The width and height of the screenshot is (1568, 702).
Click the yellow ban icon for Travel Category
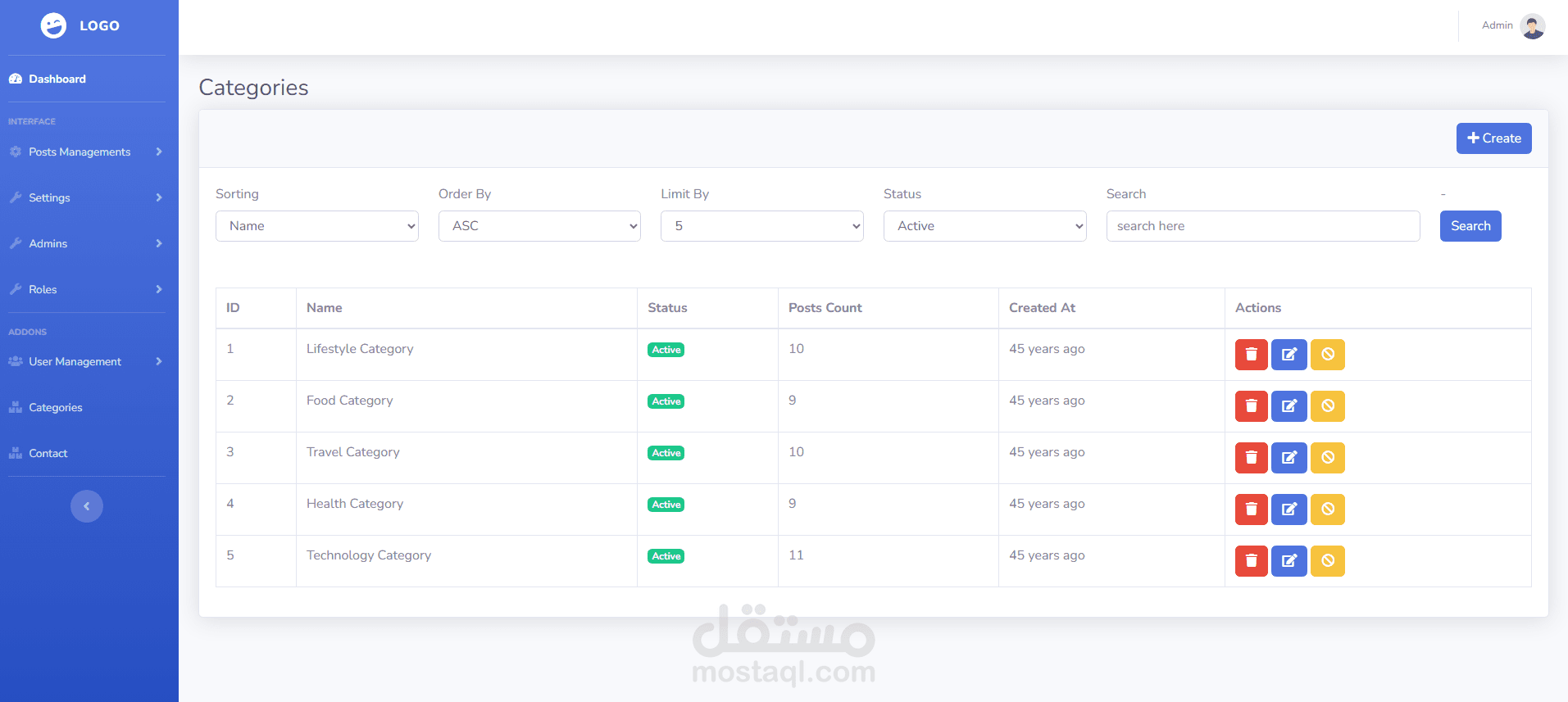(x=1328, y=458)
